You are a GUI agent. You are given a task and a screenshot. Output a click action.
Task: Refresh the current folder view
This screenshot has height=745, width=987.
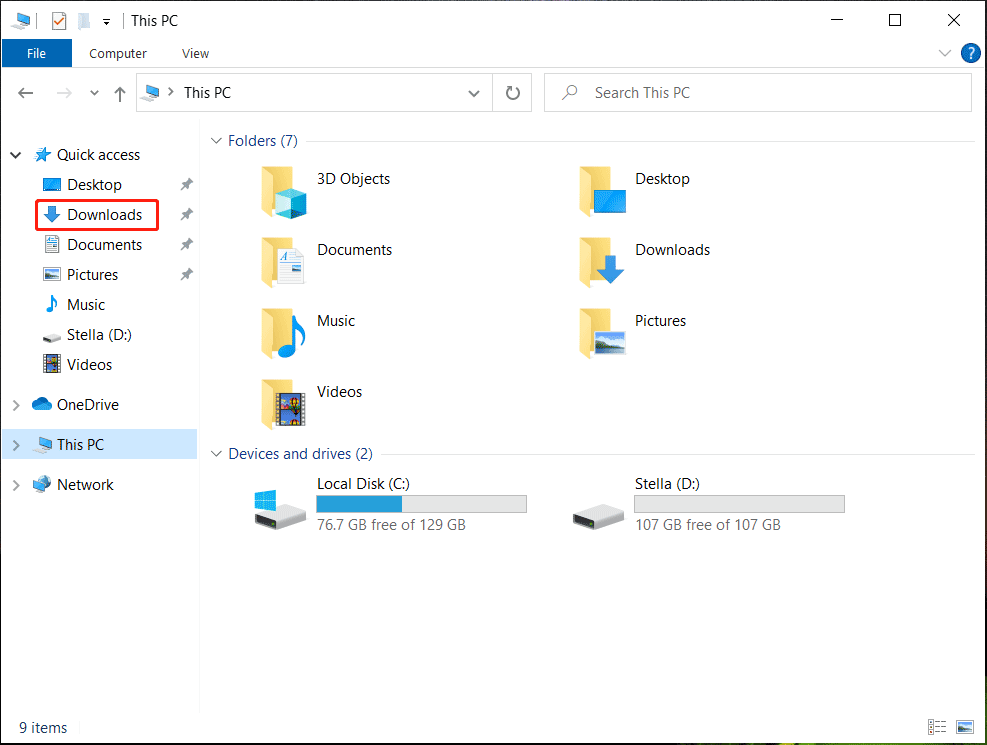tap(512, 92)
